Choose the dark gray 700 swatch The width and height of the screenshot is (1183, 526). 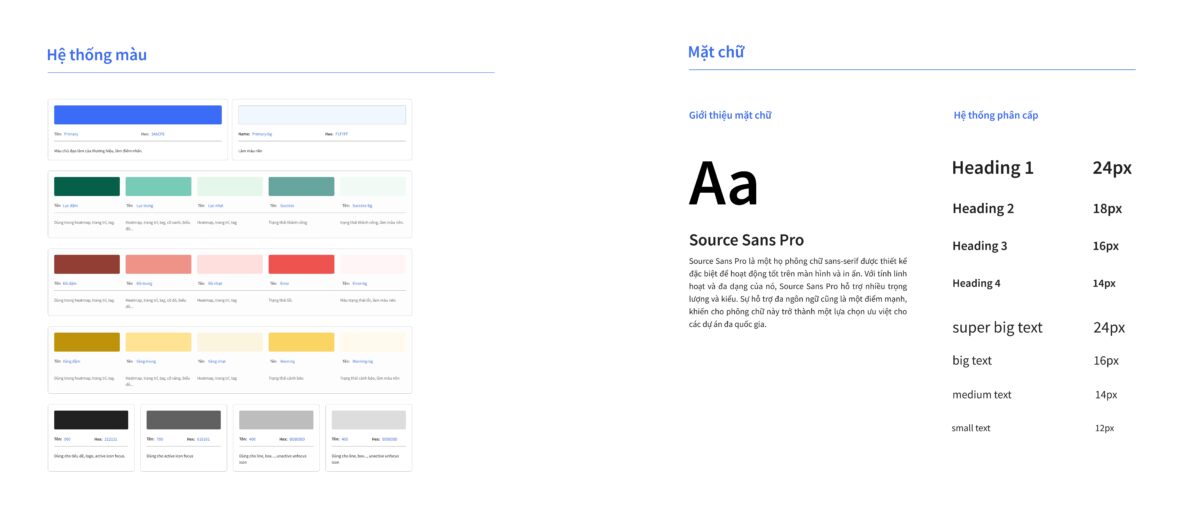pyautogui.click(x=183, y=420)
